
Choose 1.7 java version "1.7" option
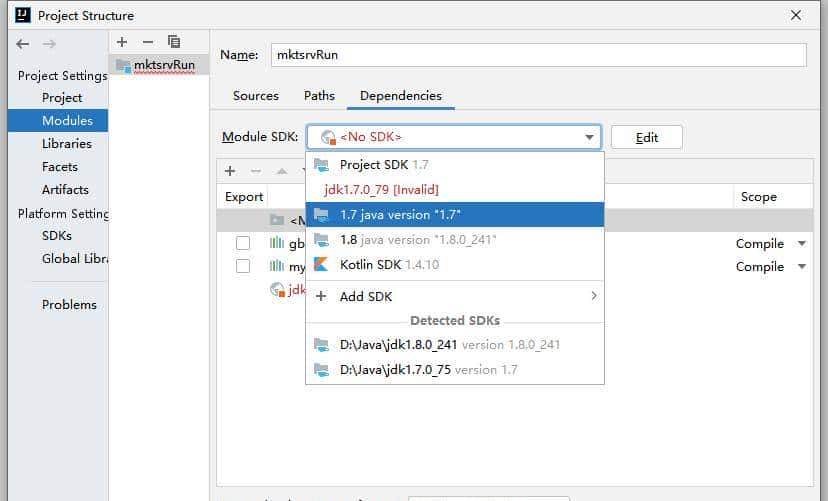click(455, 214)
